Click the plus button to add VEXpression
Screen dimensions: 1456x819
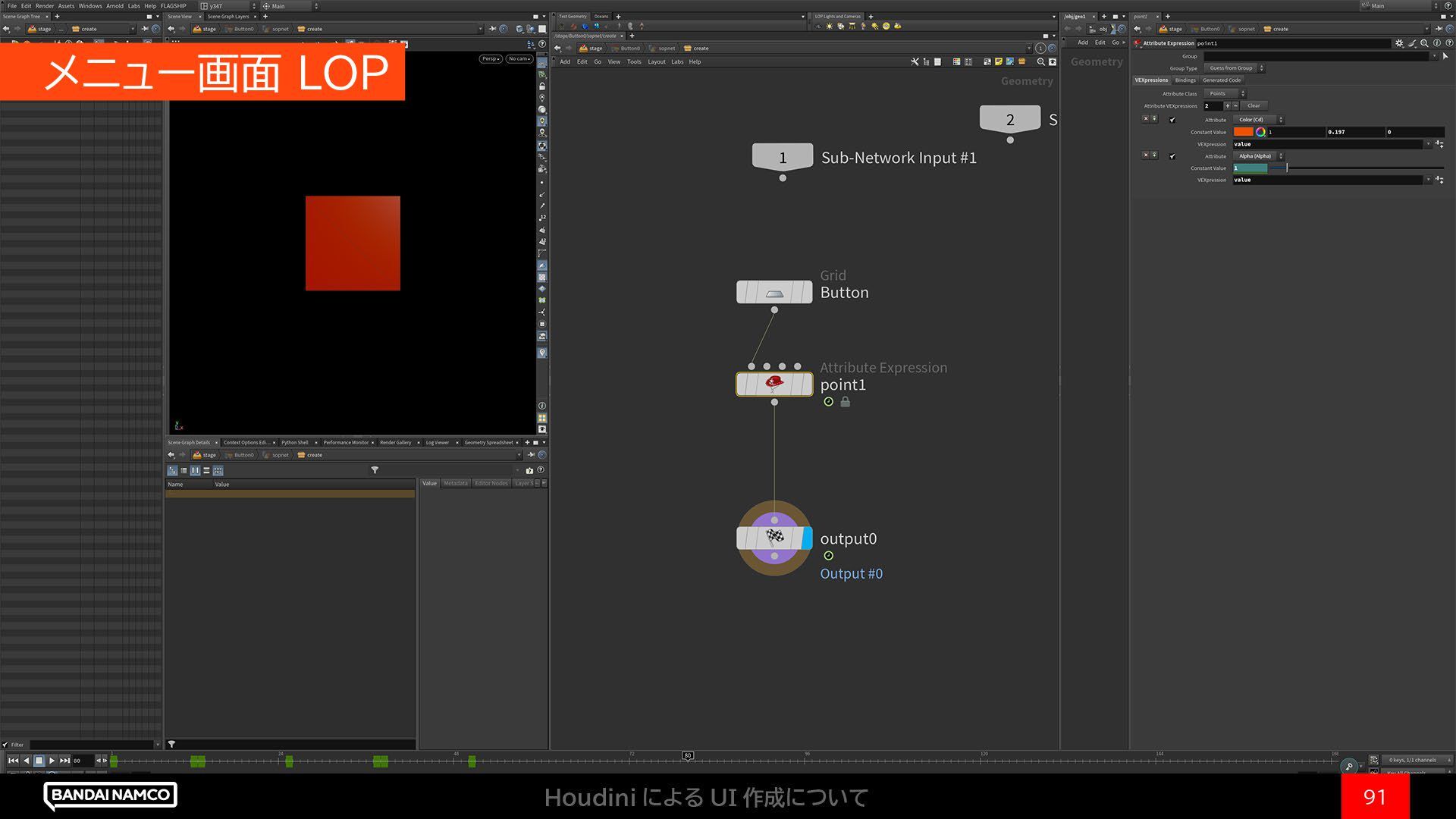1227,106
